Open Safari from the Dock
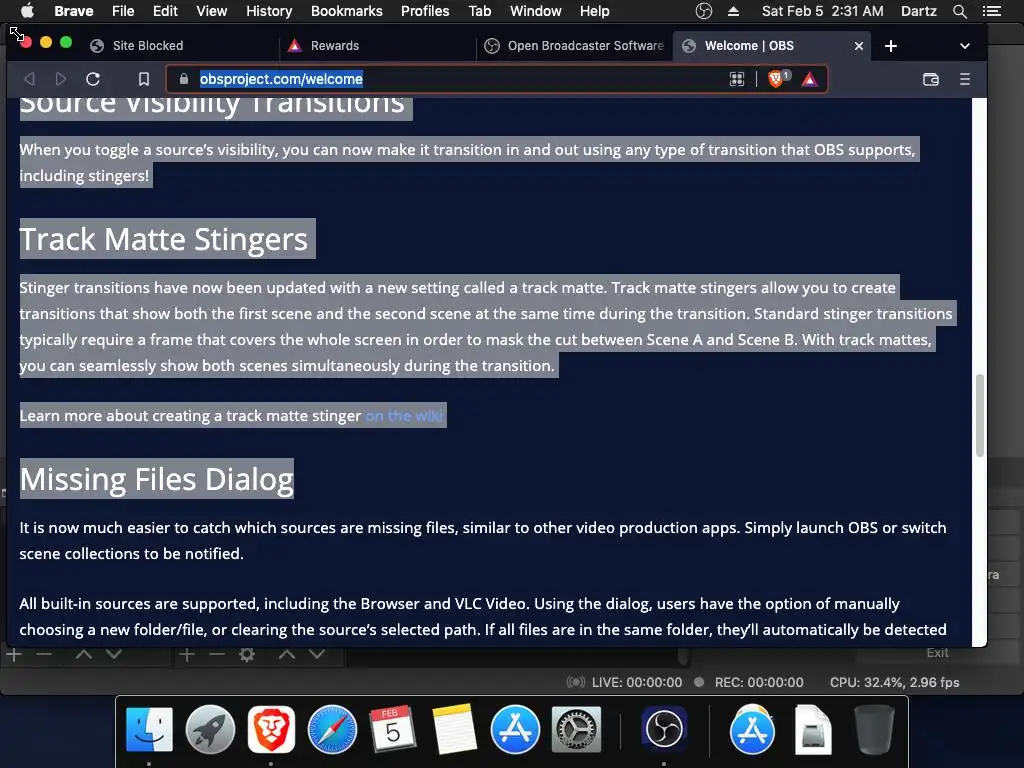This screenshot has height=768, width=1024. (332, 729)
